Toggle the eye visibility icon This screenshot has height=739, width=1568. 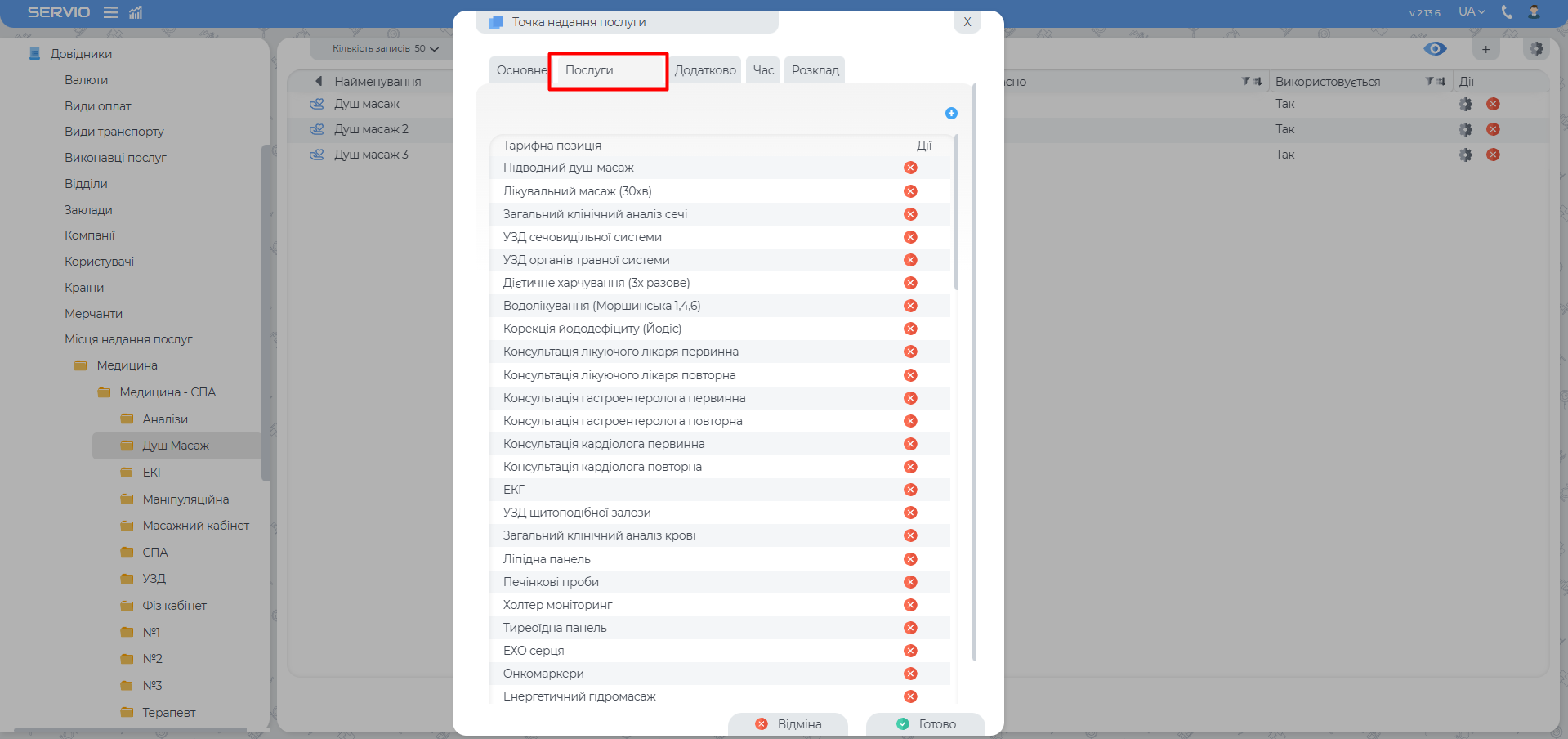(x=1435, y=49)
